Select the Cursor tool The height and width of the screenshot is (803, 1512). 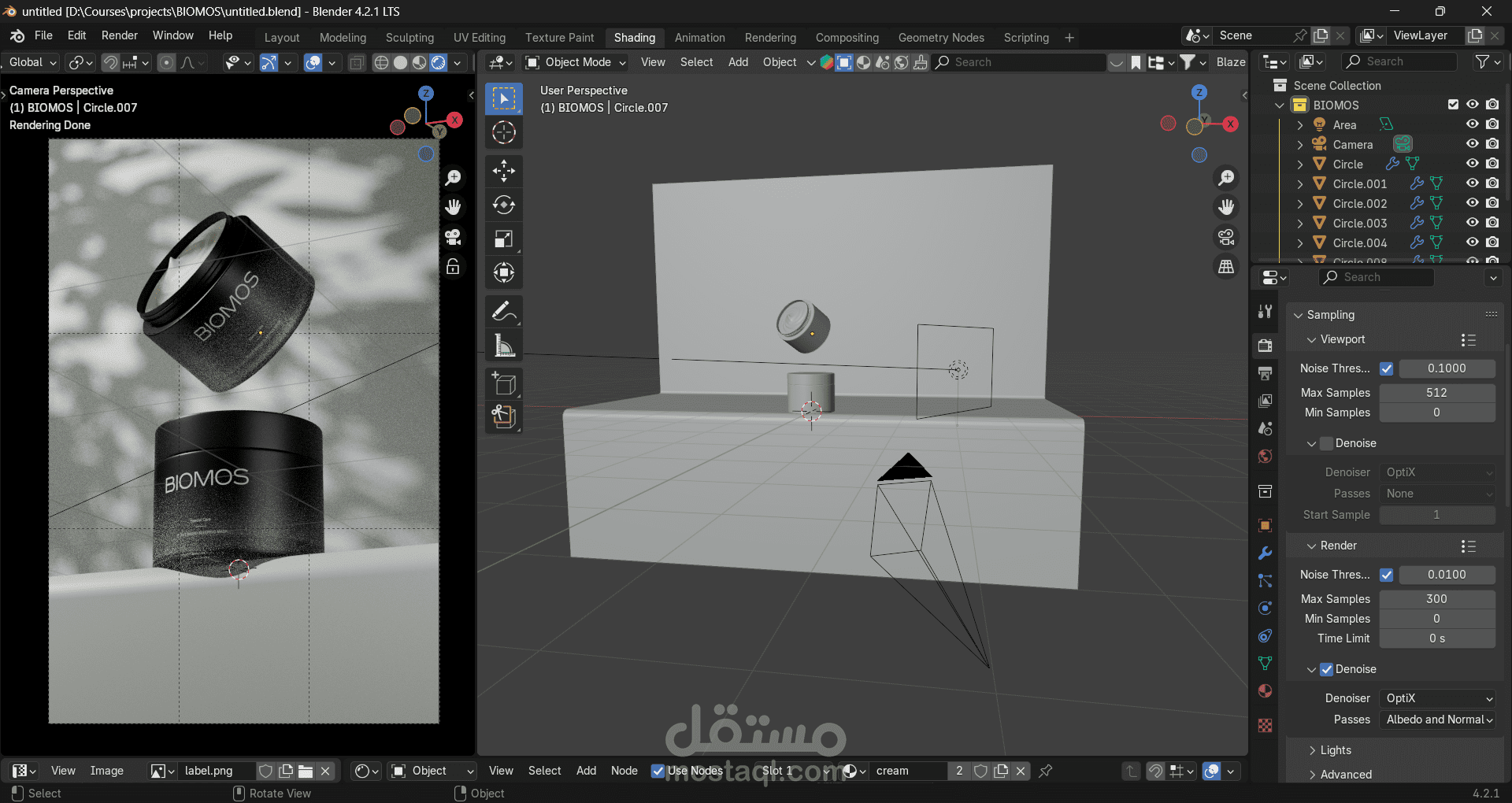point(504,132)
